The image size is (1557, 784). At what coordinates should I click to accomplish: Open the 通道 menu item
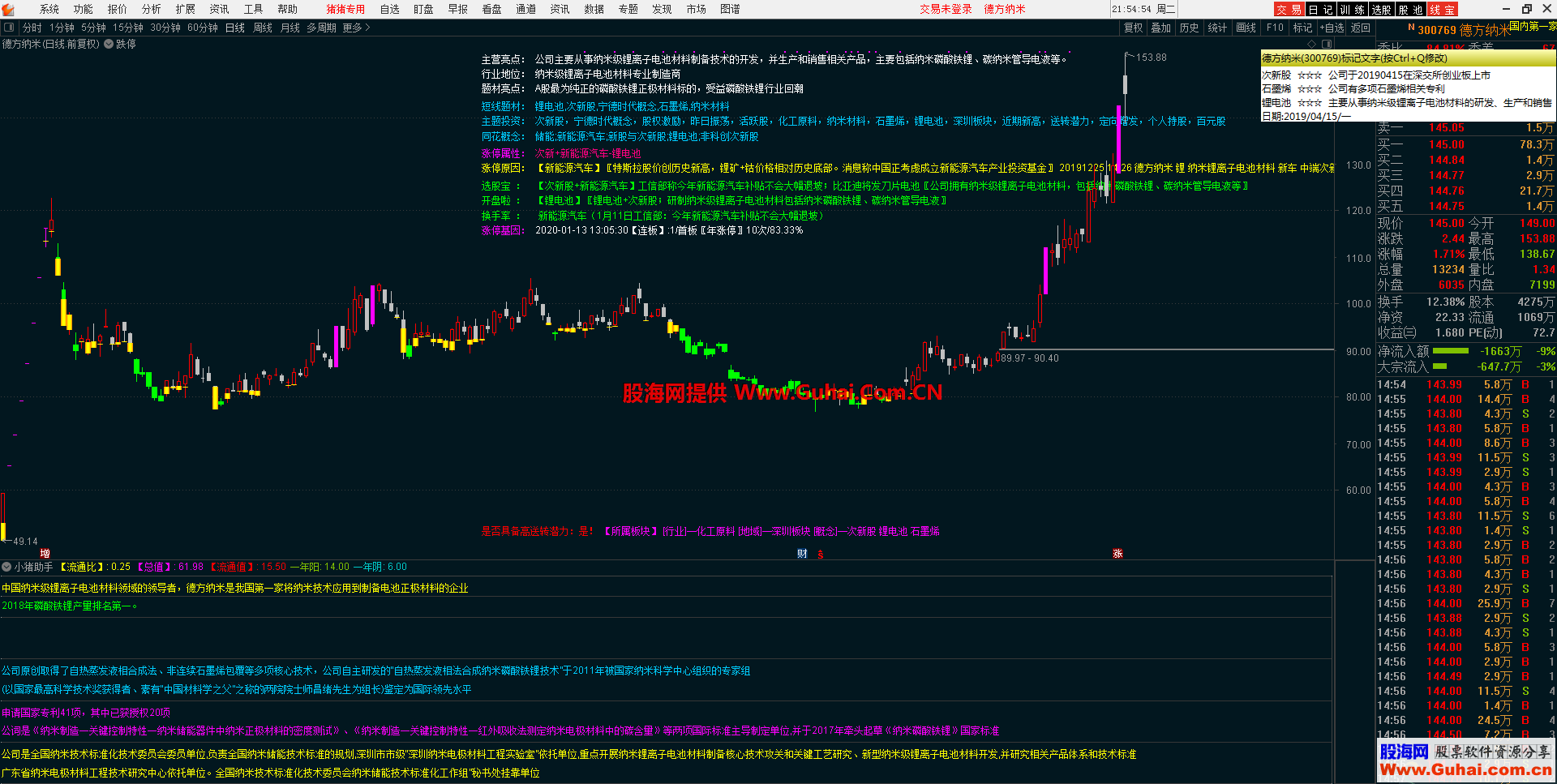pyautogui.click(x=526, y=9)
